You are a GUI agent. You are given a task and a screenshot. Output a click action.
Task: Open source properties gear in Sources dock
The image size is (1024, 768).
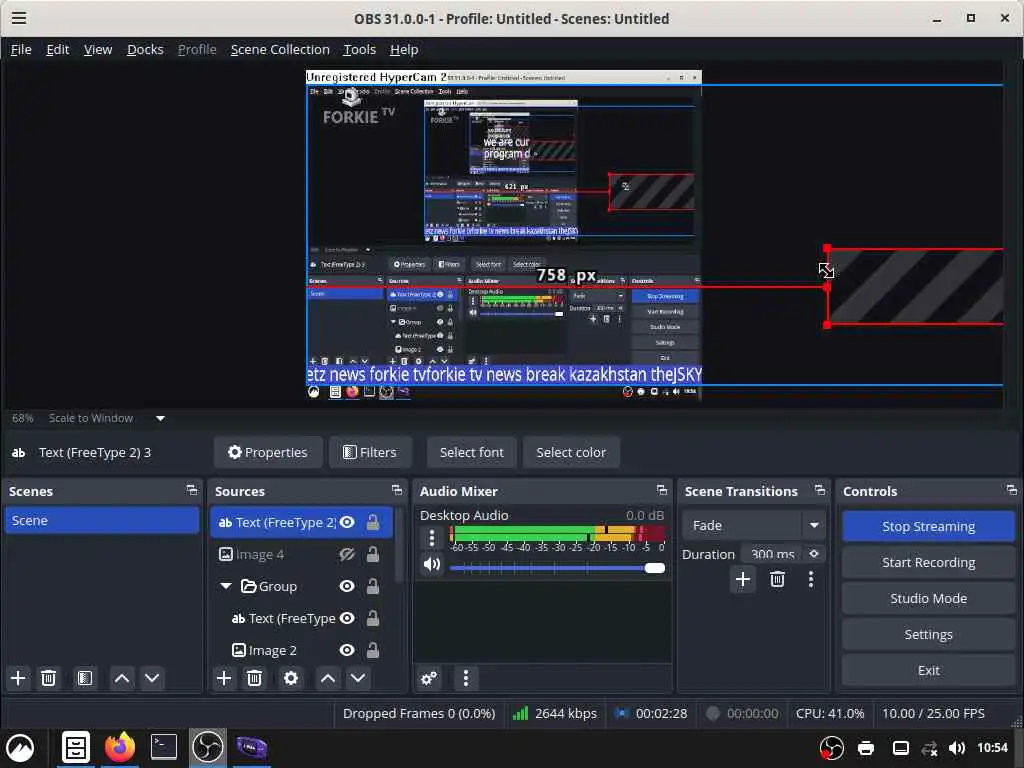click(x=291, y=678)
